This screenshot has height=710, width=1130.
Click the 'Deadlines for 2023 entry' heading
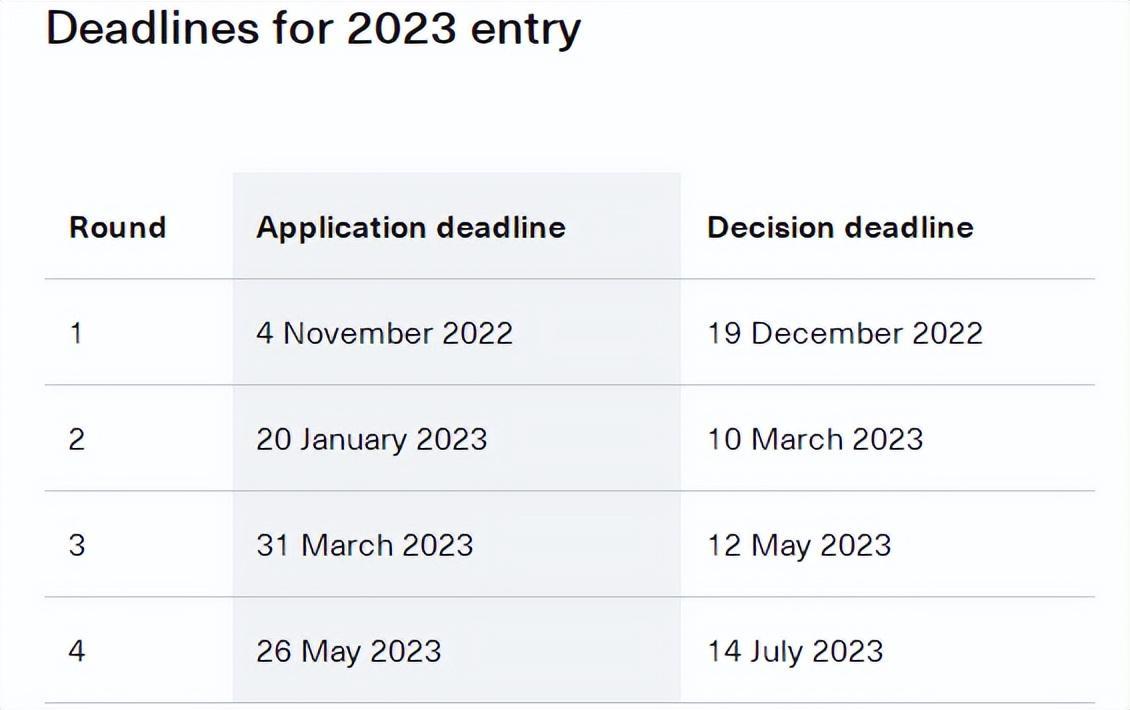click(313, 30)
